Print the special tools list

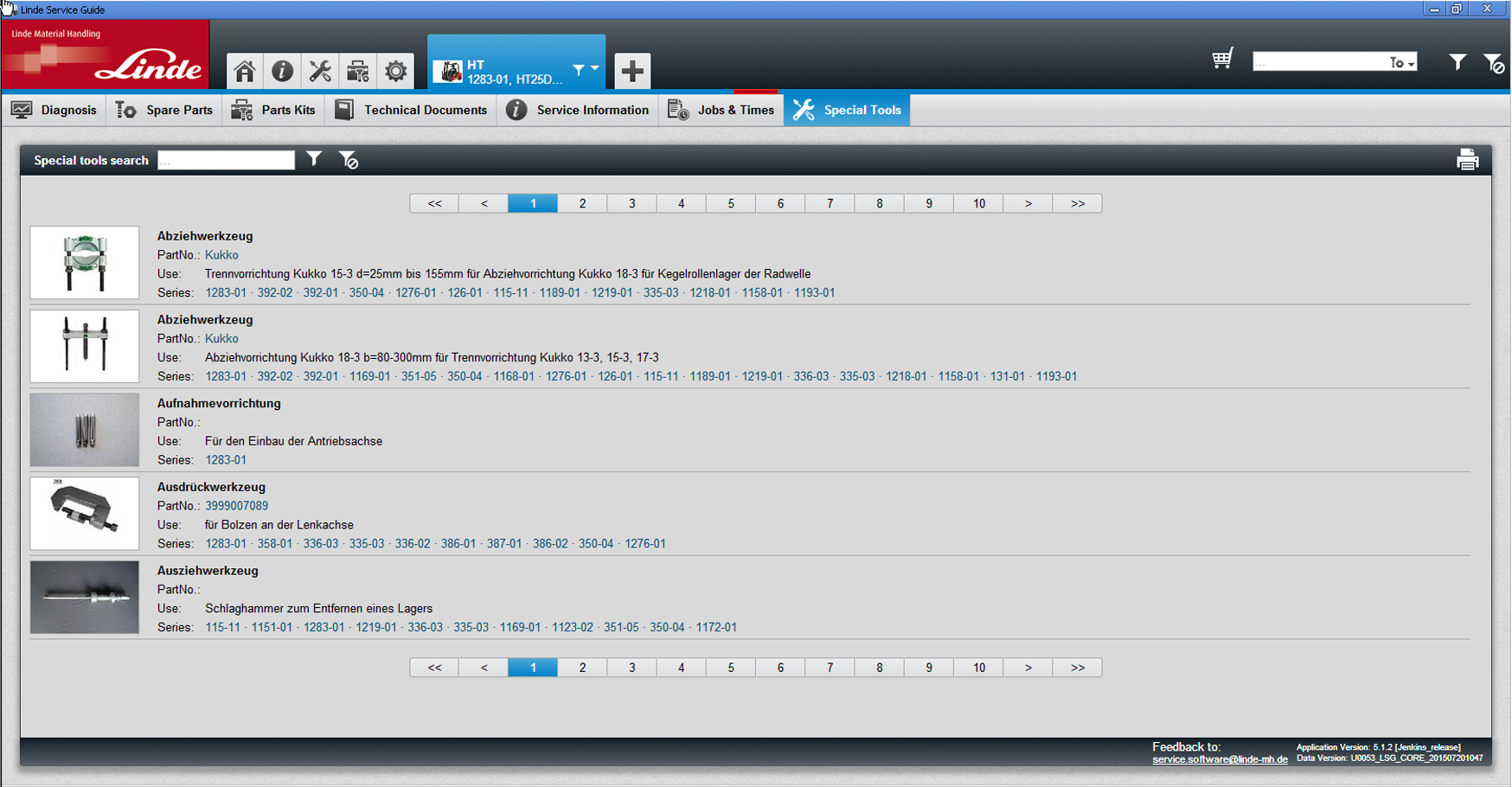pyautogui.click(x=1467, y=160)
